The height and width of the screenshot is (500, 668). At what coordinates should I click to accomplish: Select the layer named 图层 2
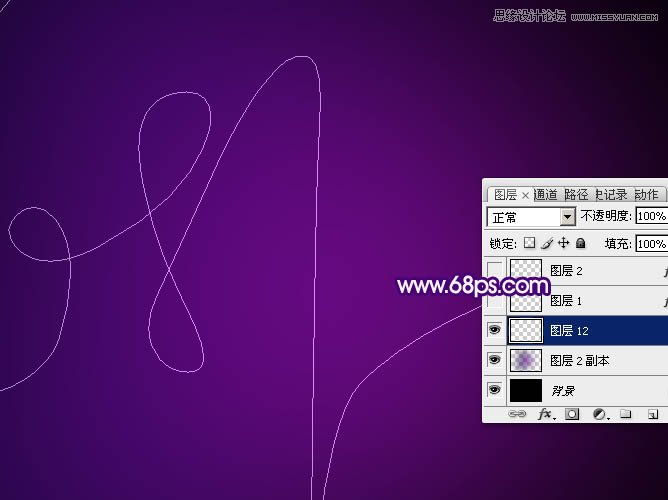pyautogui.click(x=566, y=271)
